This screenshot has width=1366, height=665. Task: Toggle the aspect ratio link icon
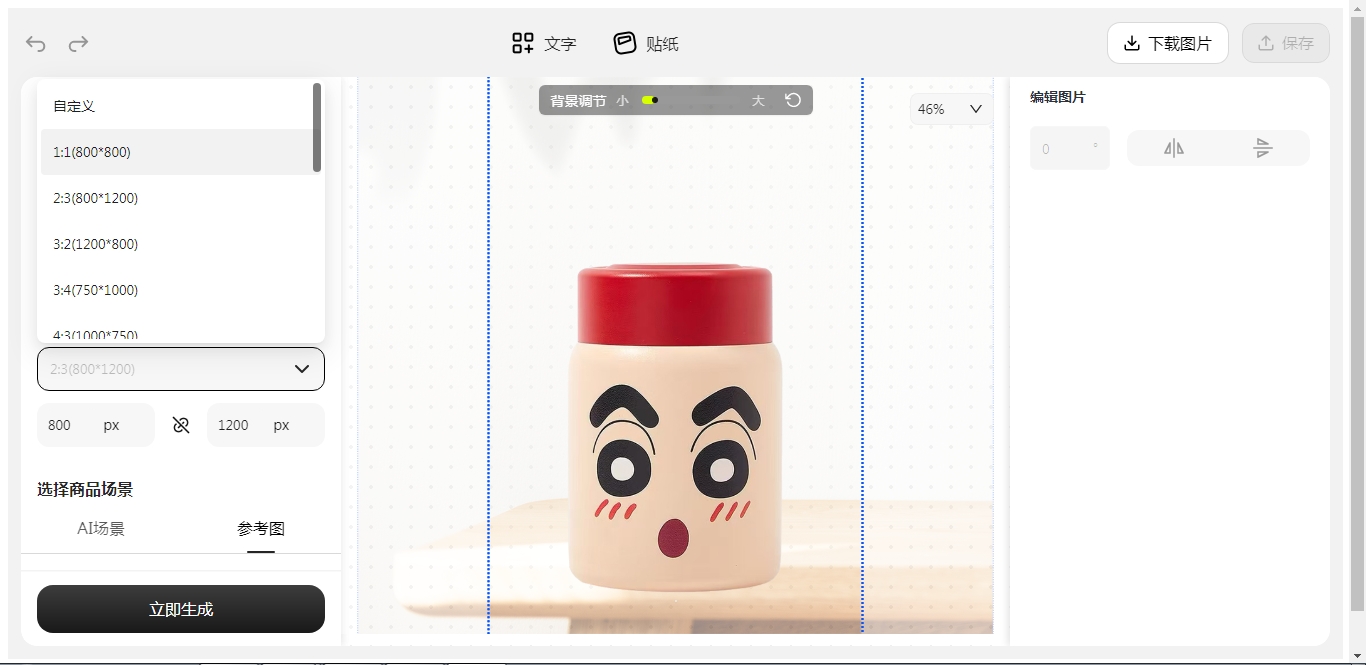click(x=181, y=425)
